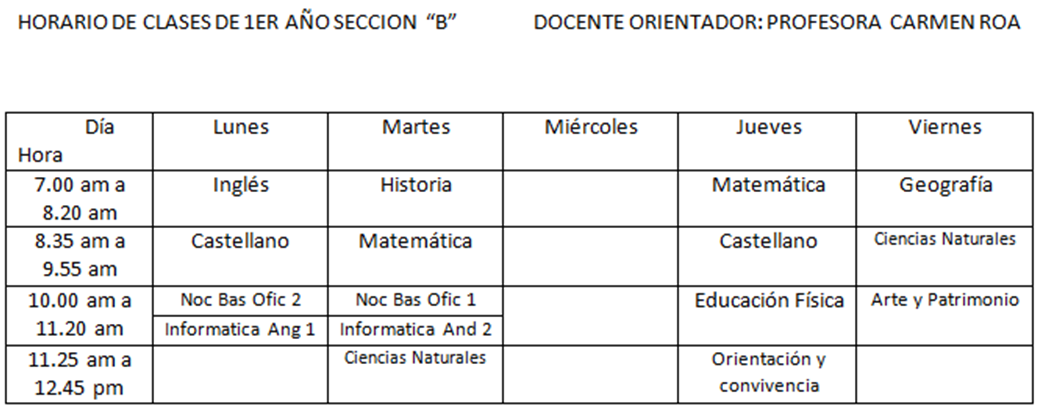Click the Orientación y convivencia cell
The width and height of the screenshot is (1039, 407).
click(x=767, y=374)
